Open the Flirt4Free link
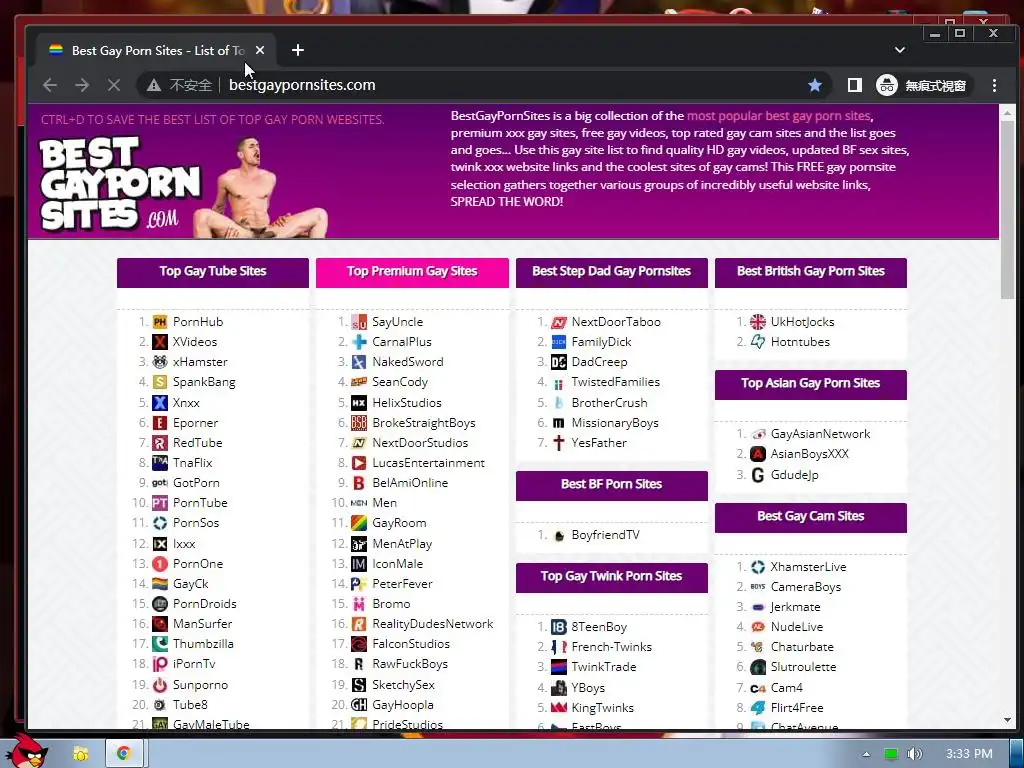Viewport: 1024px width, 768px height. (x=797, y=708)
